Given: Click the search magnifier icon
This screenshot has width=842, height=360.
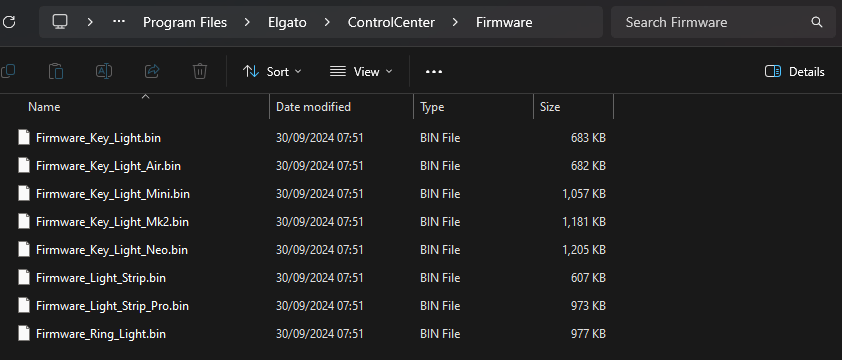Looking at the screenshot, I should 817,22.
